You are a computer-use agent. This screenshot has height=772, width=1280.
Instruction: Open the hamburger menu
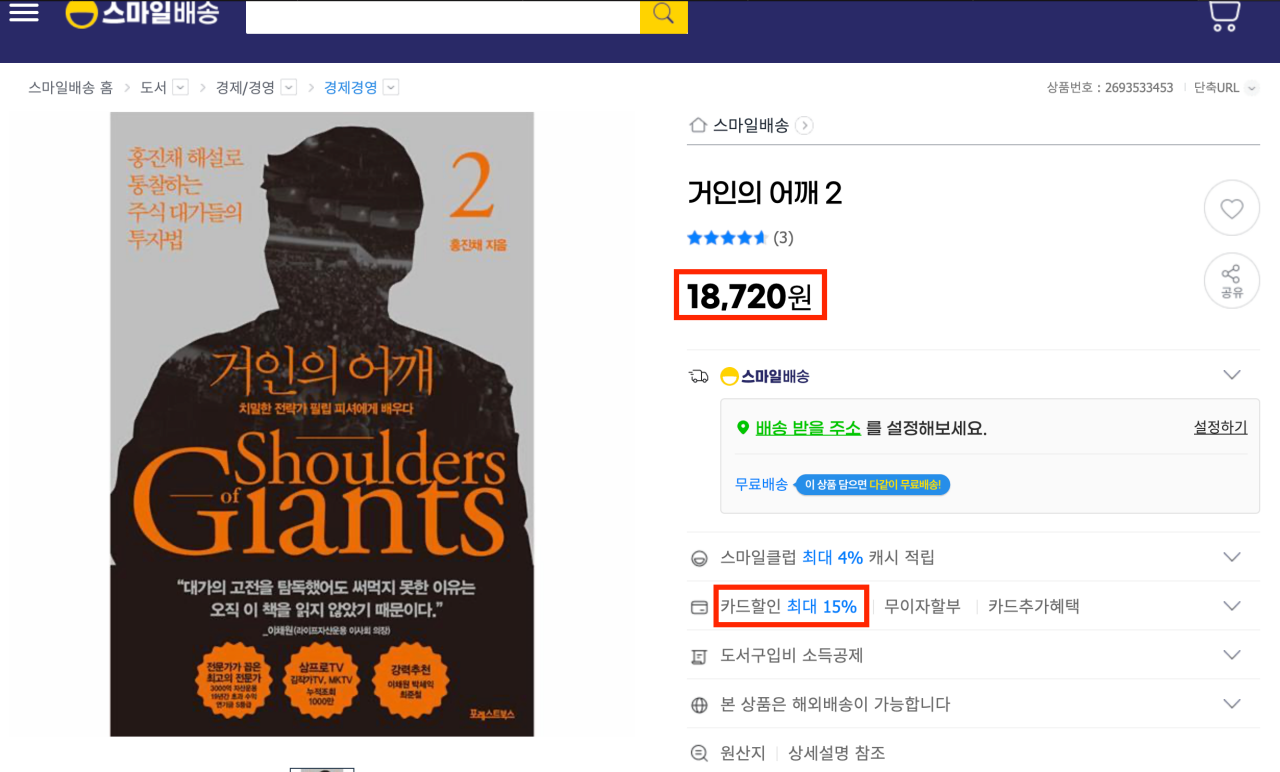pyautogui.click(x=23, y=12)
